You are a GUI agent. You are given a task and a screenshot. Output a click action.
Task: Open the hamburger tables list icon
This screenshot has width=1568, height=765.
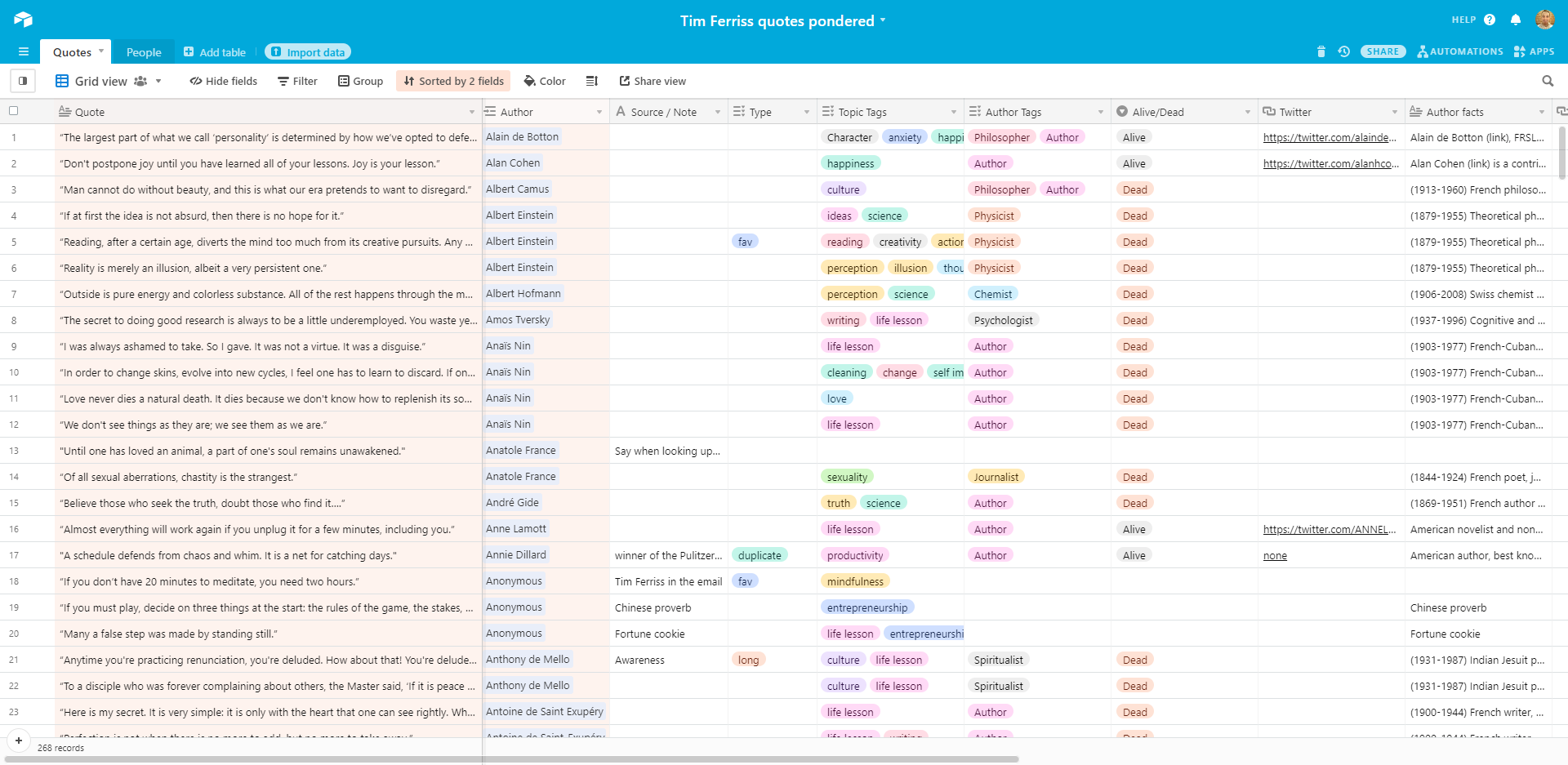click(24, 51)
